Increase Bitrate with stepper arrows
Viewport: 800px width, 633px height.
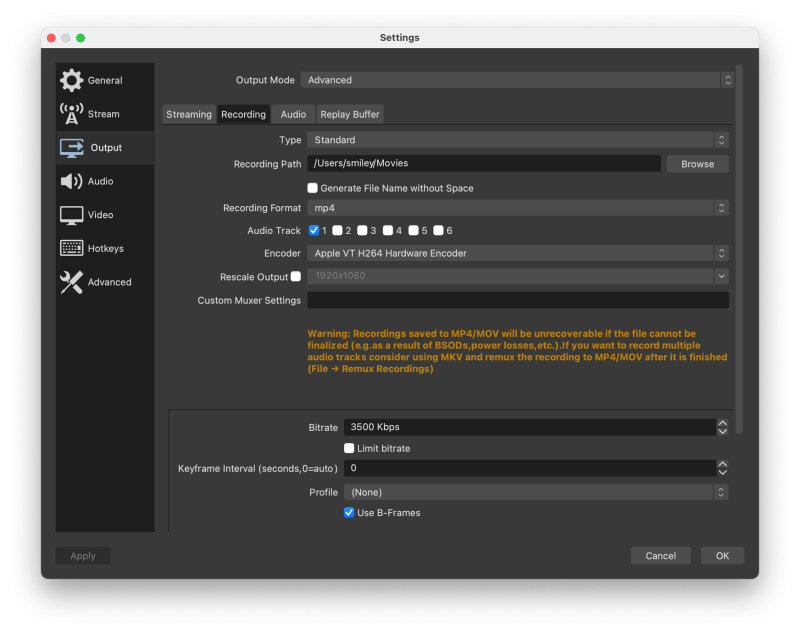coord(722,423)
